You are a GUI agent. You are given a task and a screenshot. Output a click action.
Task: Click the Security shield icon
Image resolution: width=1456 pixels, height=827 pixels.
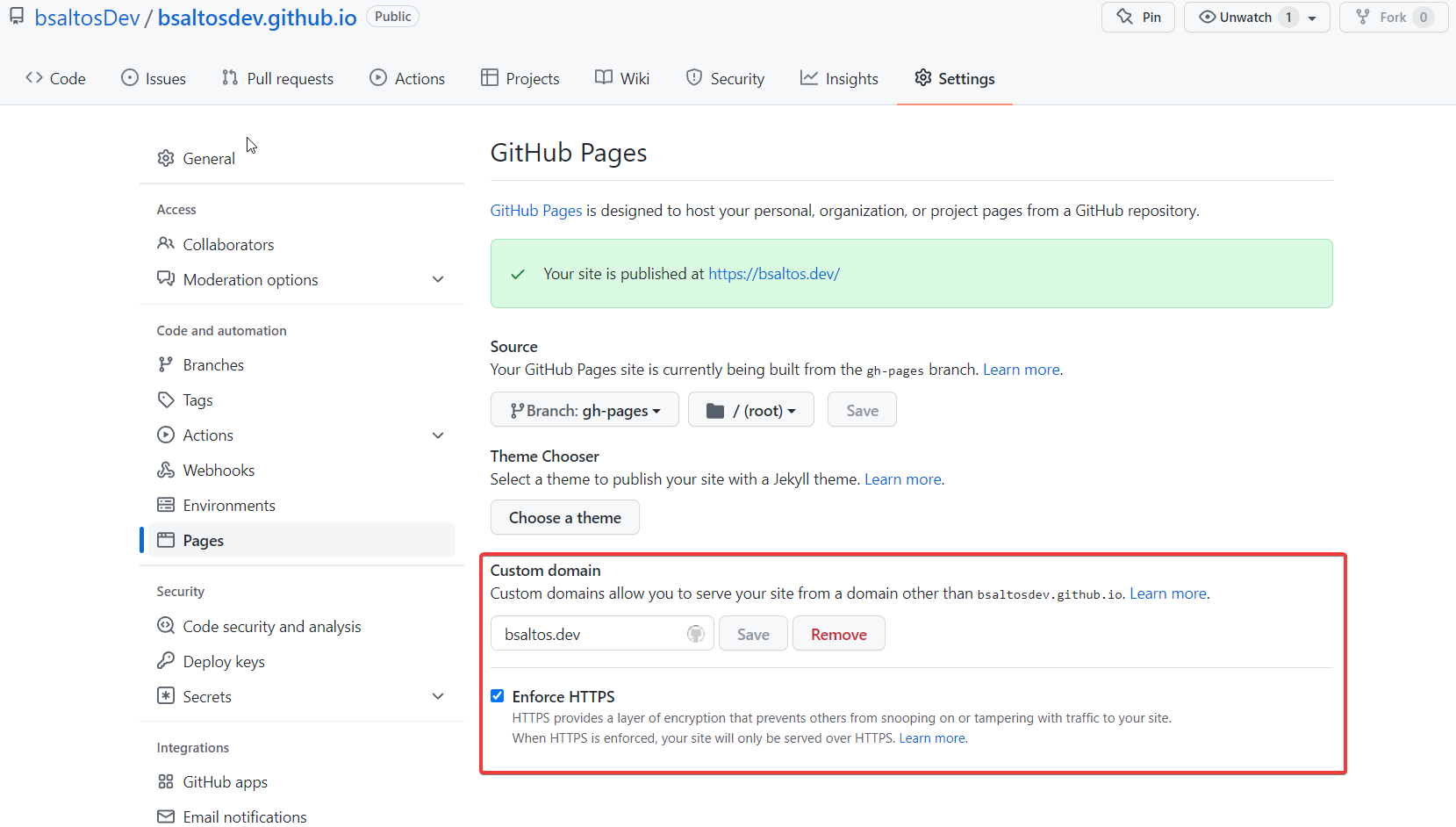(694, 78)
